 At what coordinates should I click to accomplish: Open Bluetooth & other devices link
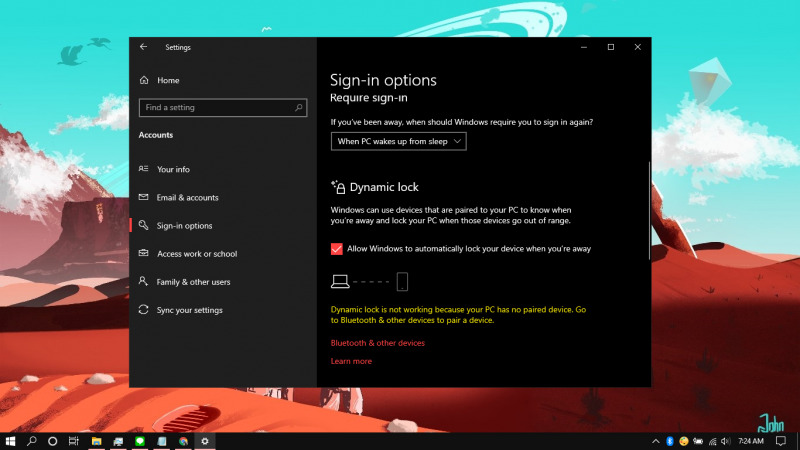point(378,343)
